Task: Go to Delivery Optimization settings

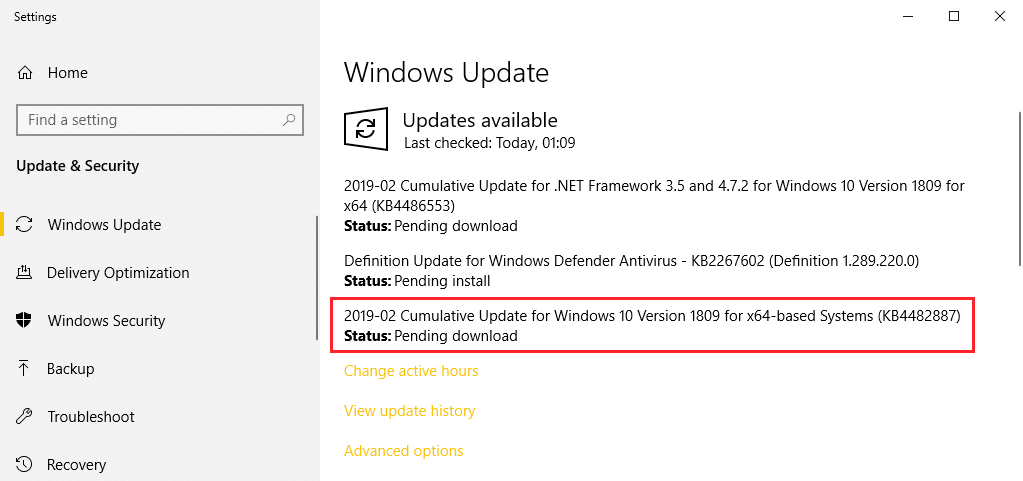Action: 118,273
